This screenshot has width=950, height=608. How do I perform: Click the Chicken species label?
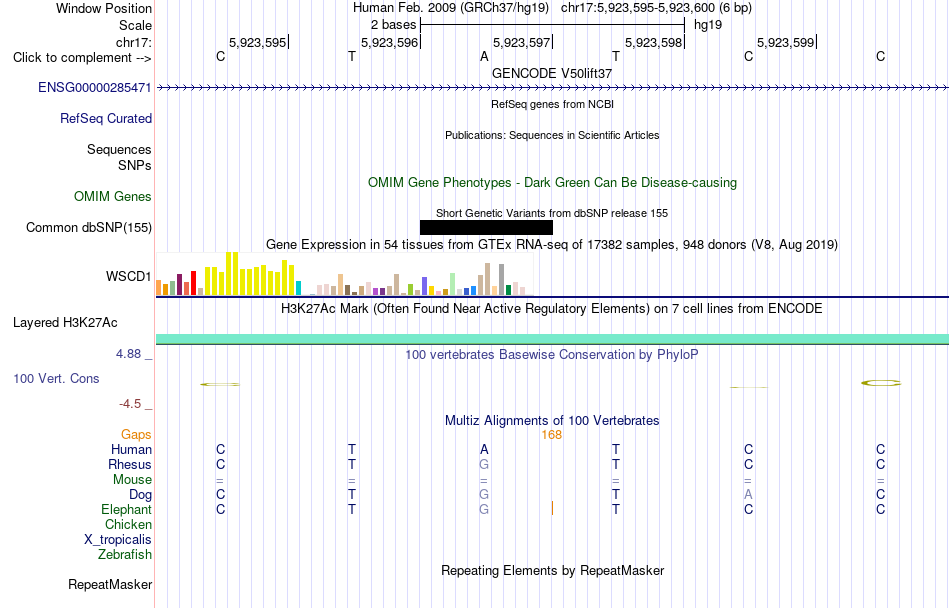(x=128, y=525)
